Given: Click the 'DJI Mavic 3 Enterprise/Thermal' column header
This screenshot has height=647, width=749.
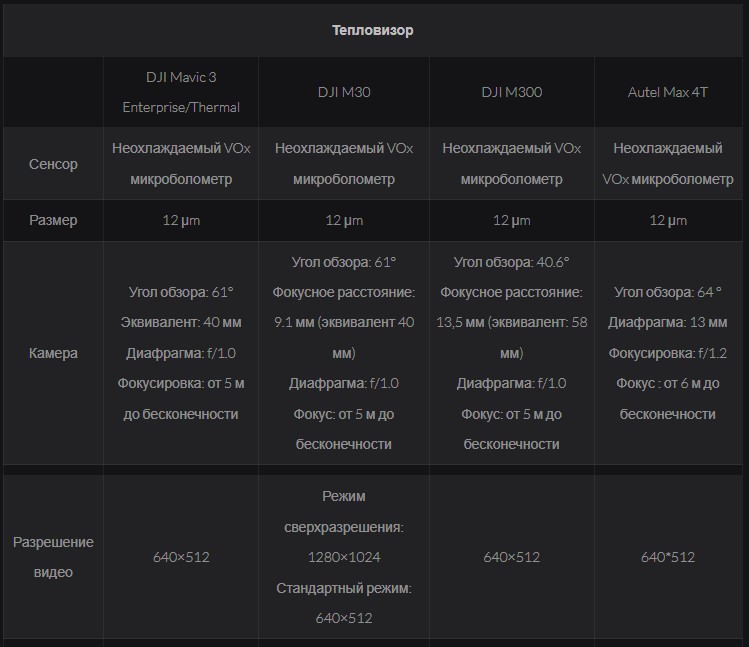Looking at the screenshot, I should click(x=181, y=92).
